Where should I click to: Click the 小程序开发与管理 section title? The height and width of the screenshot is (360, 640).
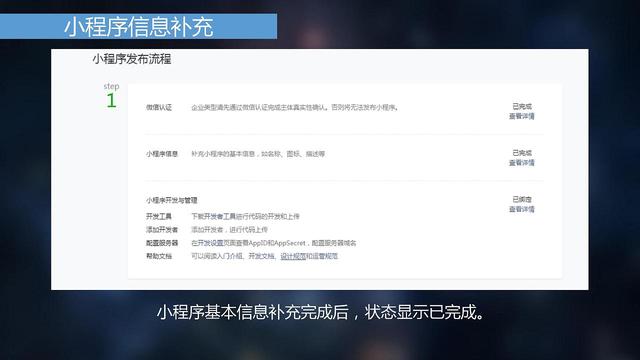[x=172, y=200]
